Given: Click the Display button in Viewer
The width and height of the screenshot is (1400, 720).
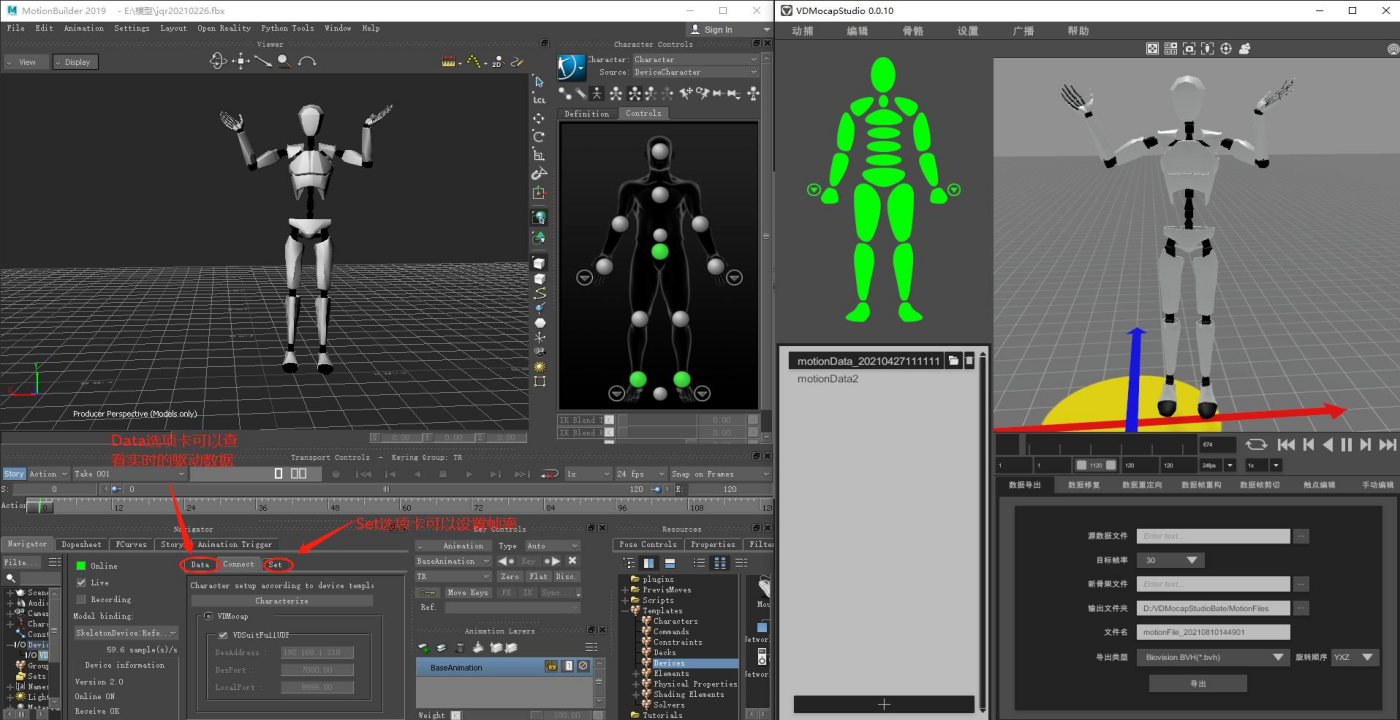Looking at the screenshot, I should (x=75, y=62).
